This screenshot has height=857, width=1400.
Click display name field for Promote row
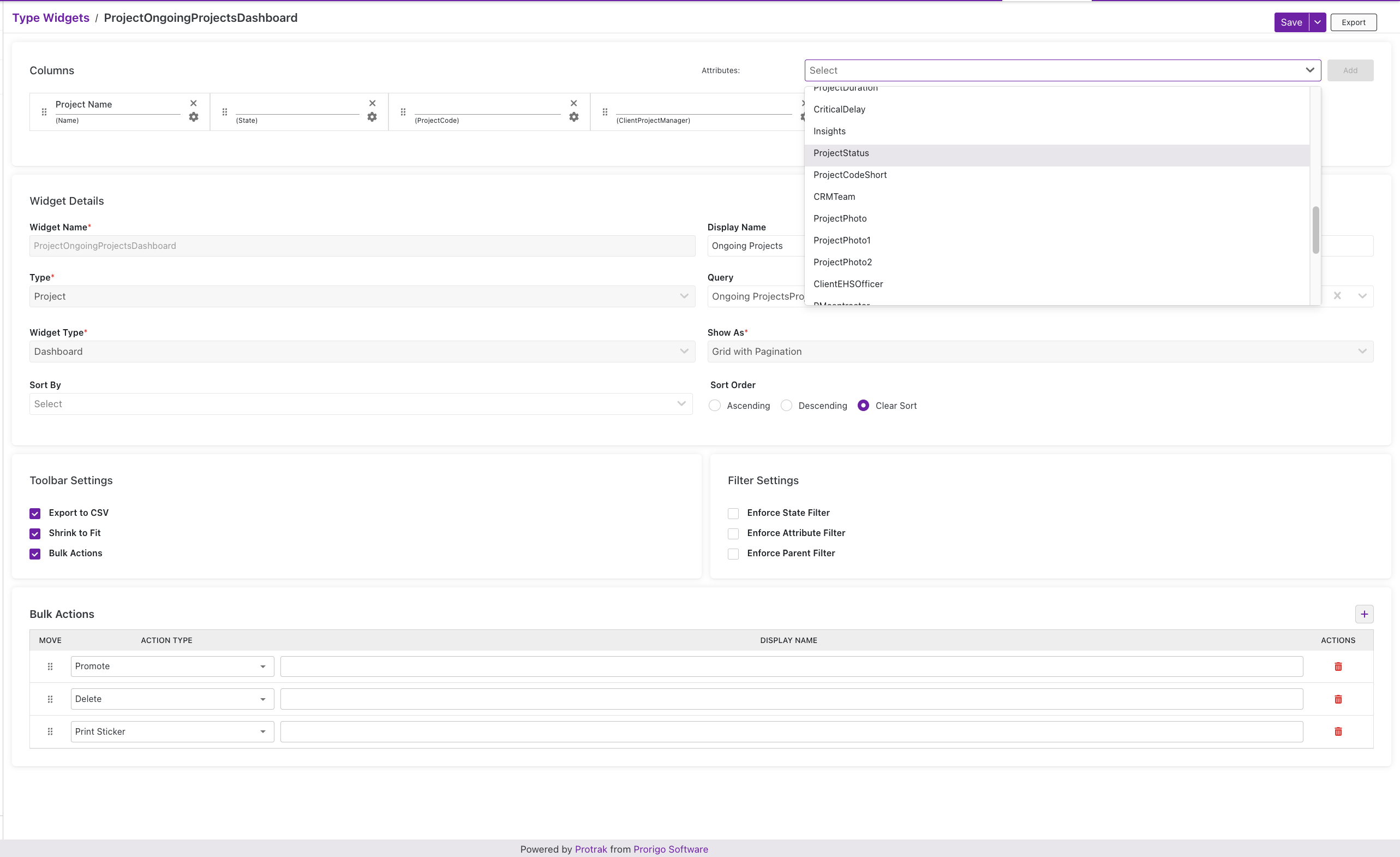tap(791, 666)
